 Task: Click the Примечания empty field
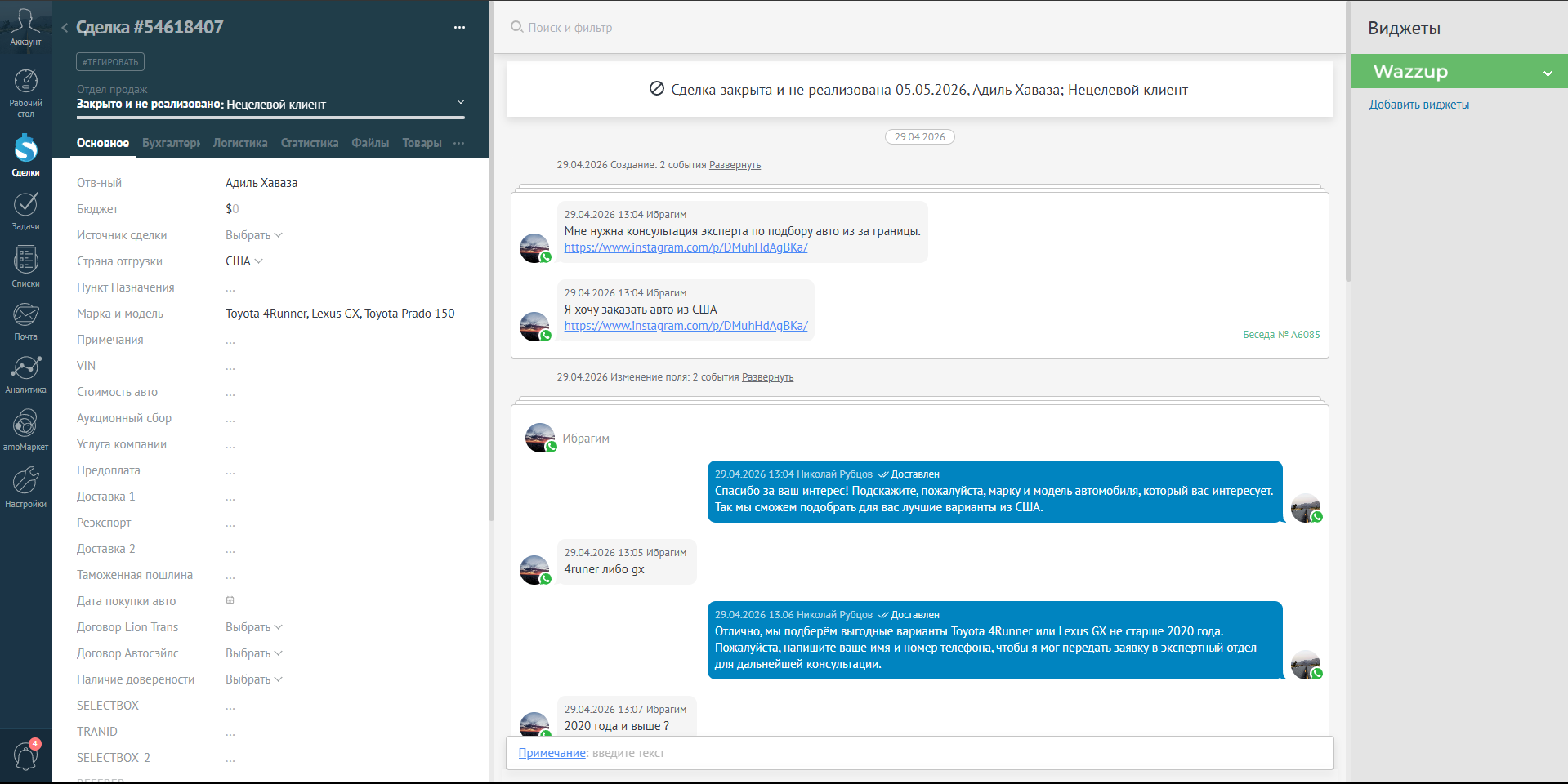[x=230, y=340]
